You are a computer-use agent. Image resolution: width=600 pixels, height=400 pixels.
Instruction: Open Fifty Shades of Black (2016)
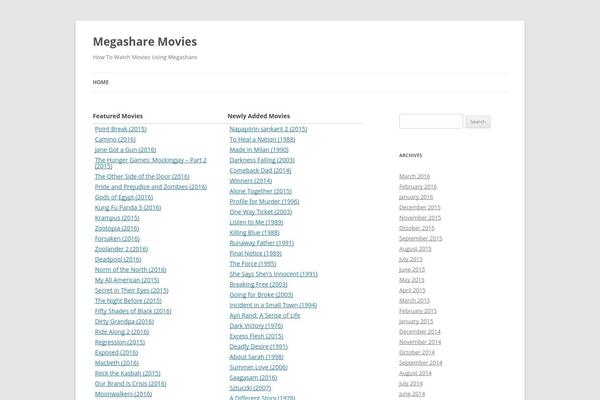[133, 311]
